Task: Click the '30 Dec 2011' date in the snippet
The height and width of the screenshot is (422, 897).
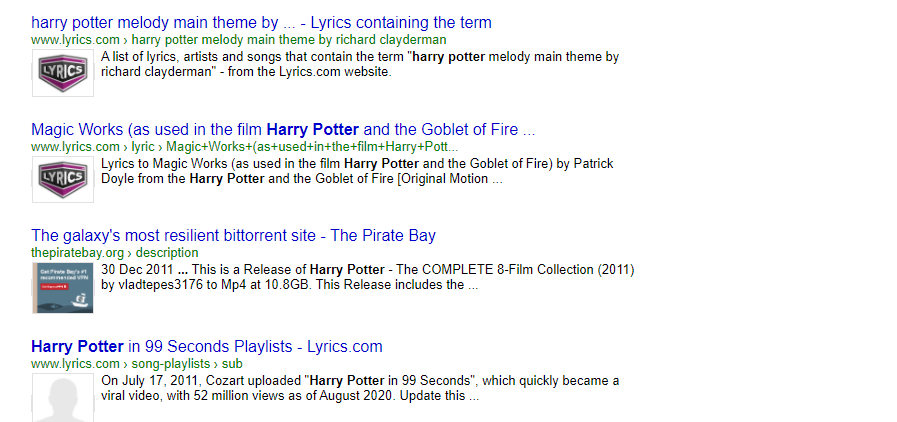Action: coord(137,269)
